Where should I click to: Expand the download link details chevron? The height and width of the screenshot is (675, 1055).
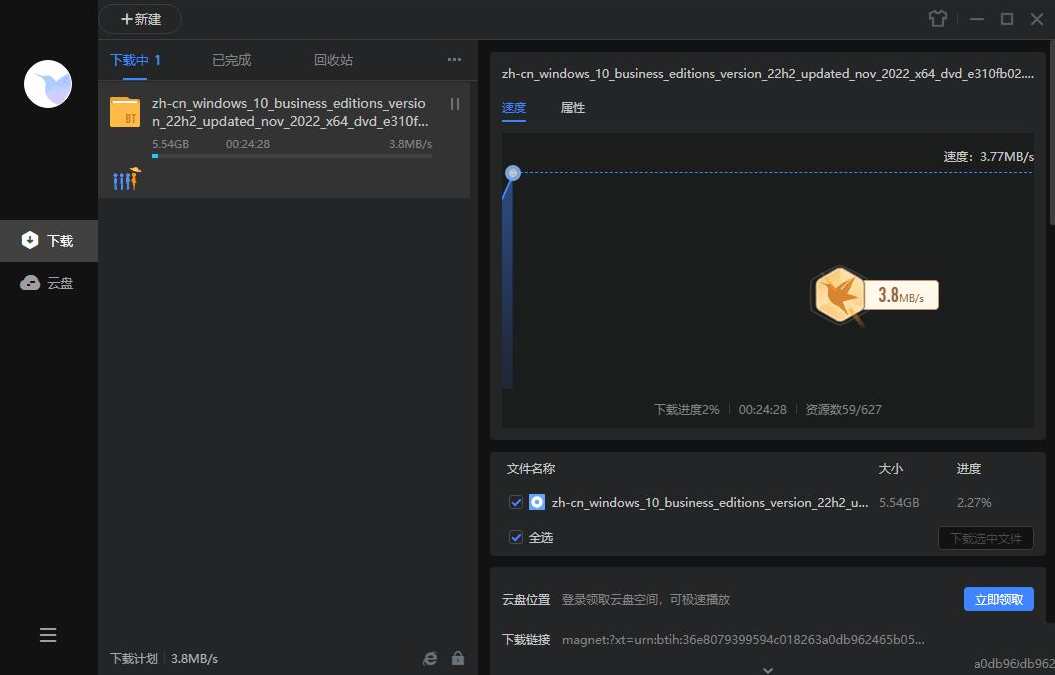[x=768, y=668]
